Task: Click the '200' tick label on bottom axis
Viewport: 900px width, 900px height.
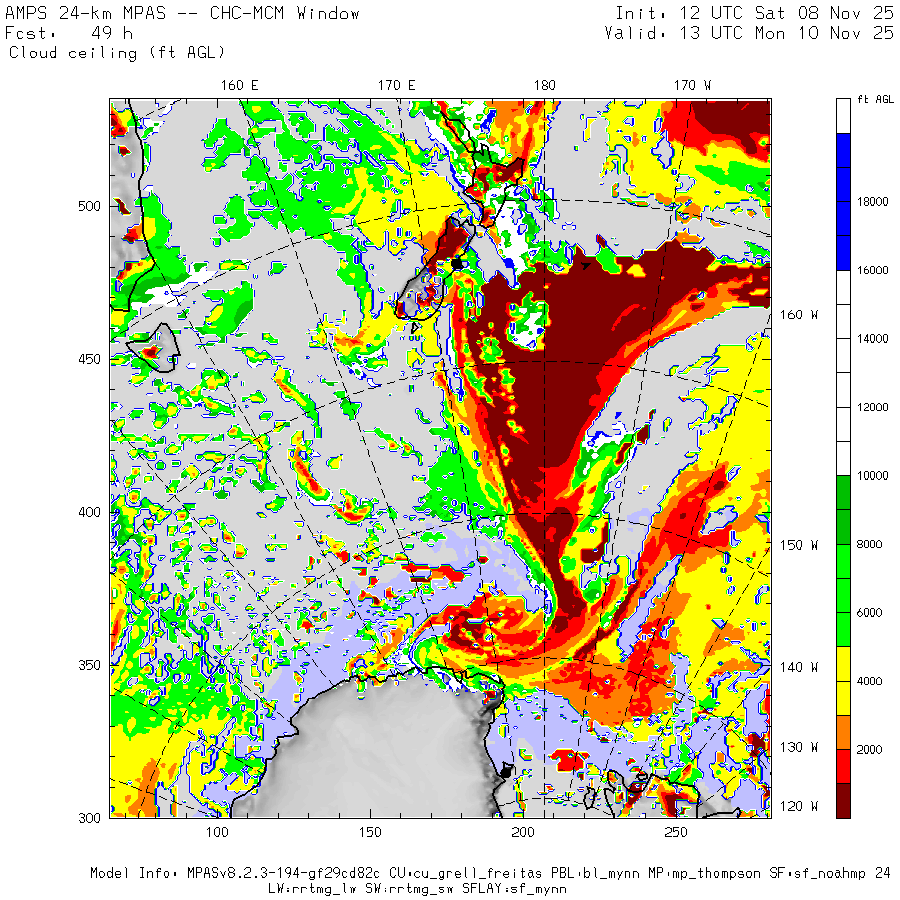Action: (x=522, y=832)
